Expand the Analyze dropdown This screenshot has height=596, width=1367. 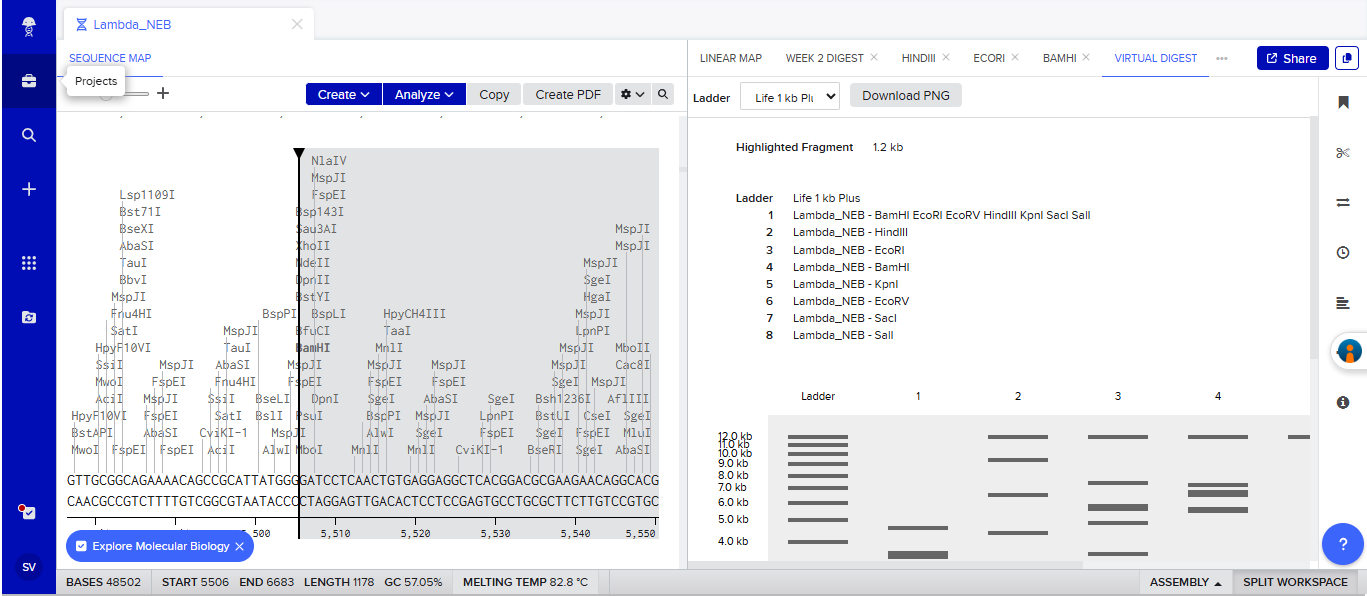(x=423, y=94)
